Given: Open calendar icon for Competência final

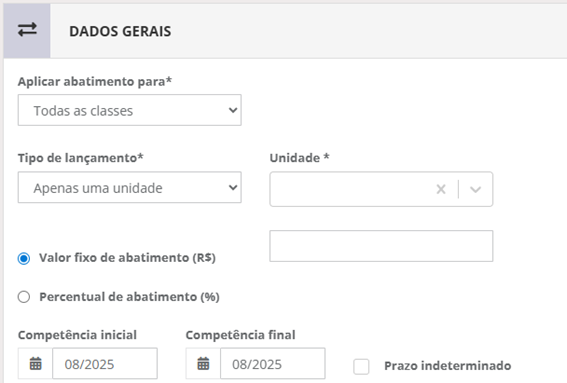Looking at the screenshot, I should pos(203,363).
